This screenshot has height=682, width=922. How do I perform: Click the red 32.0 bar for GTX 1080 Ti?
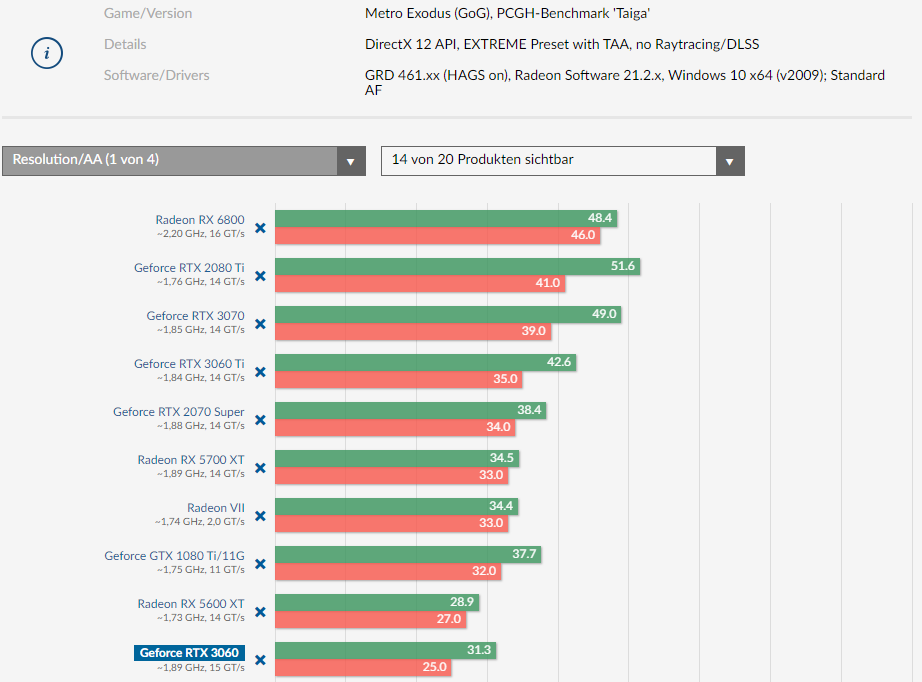(388, 571)
